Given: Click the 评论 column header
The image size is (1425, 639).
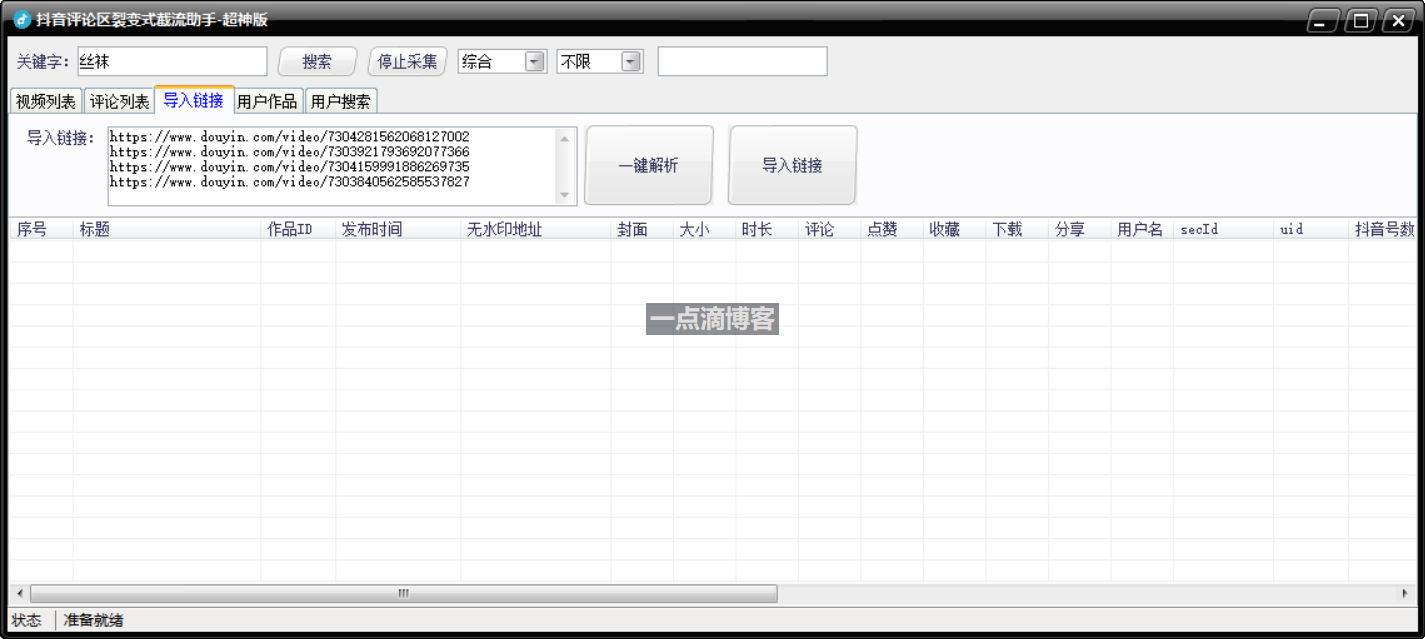Looking at the screenshot, I should (x=830, y=229).
